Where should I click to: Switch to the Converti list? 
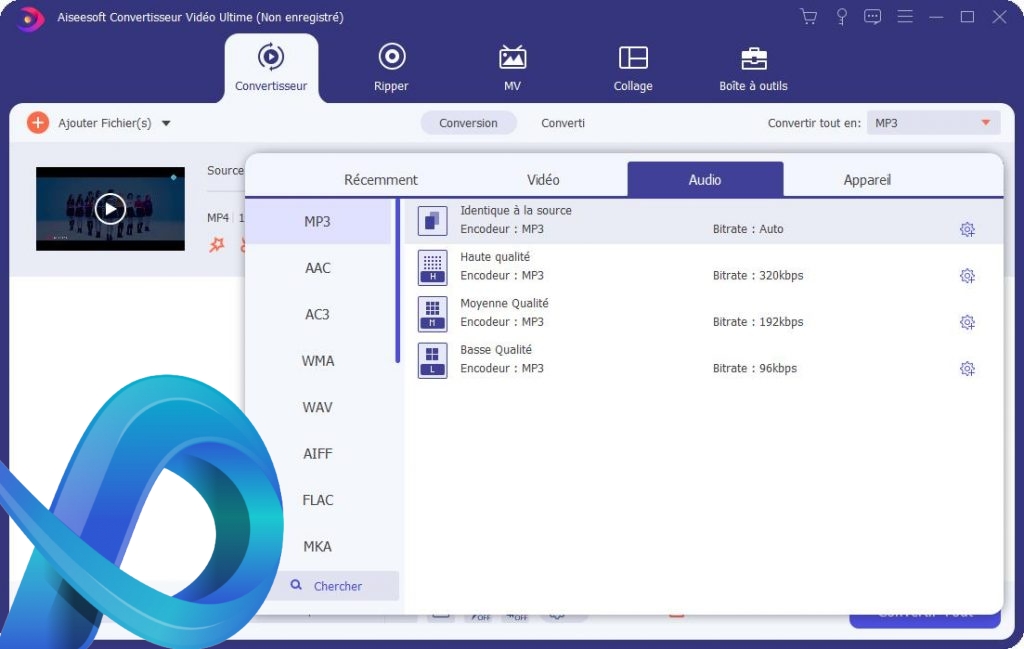(x=563, y=123)
